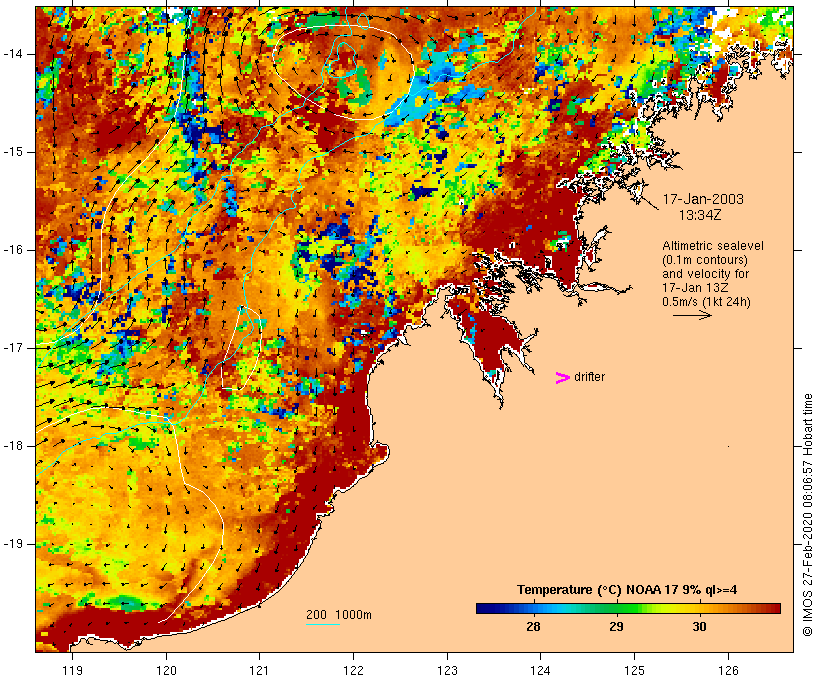820x680 pixels.
Task: Click the '125' longitude axis label
Action: click(x=634, y=670)
